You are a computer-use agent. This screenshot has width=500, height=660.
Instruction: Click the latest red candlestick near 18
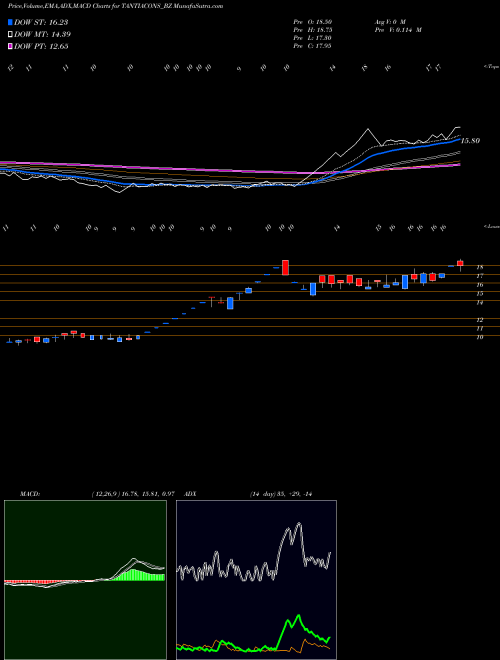click(460, 263)
